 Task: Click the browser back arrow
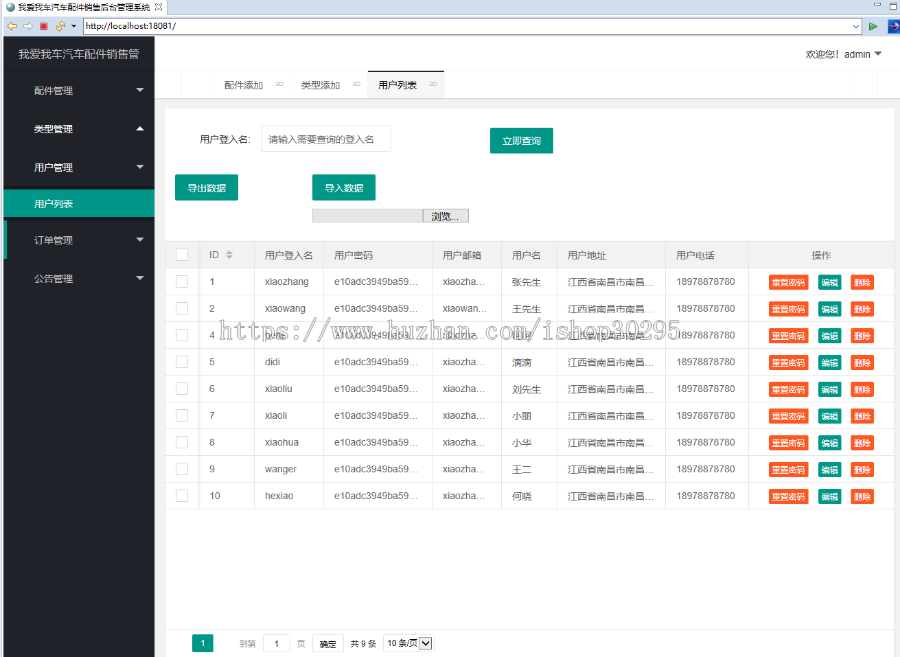click(x=12, y=27)
